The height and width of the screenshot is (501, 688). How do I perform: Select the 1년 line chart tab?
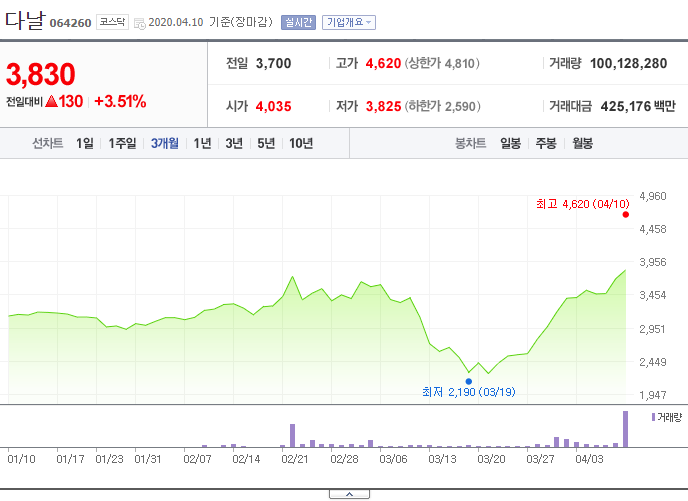202,143
